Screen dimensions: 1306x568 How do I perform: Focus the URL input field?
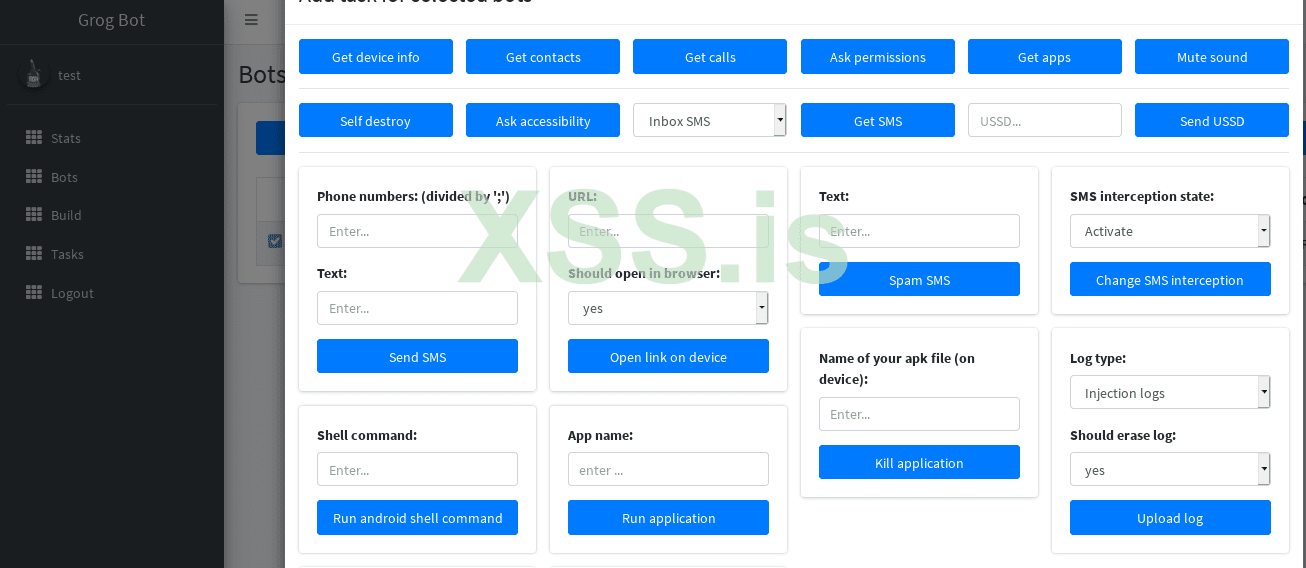668,231
